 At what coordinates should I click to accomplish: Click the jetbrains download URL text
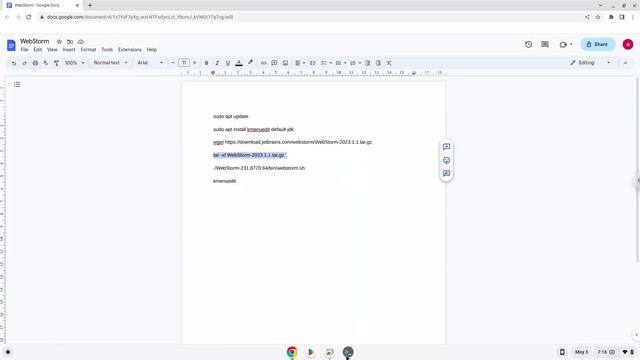[298, 142]
